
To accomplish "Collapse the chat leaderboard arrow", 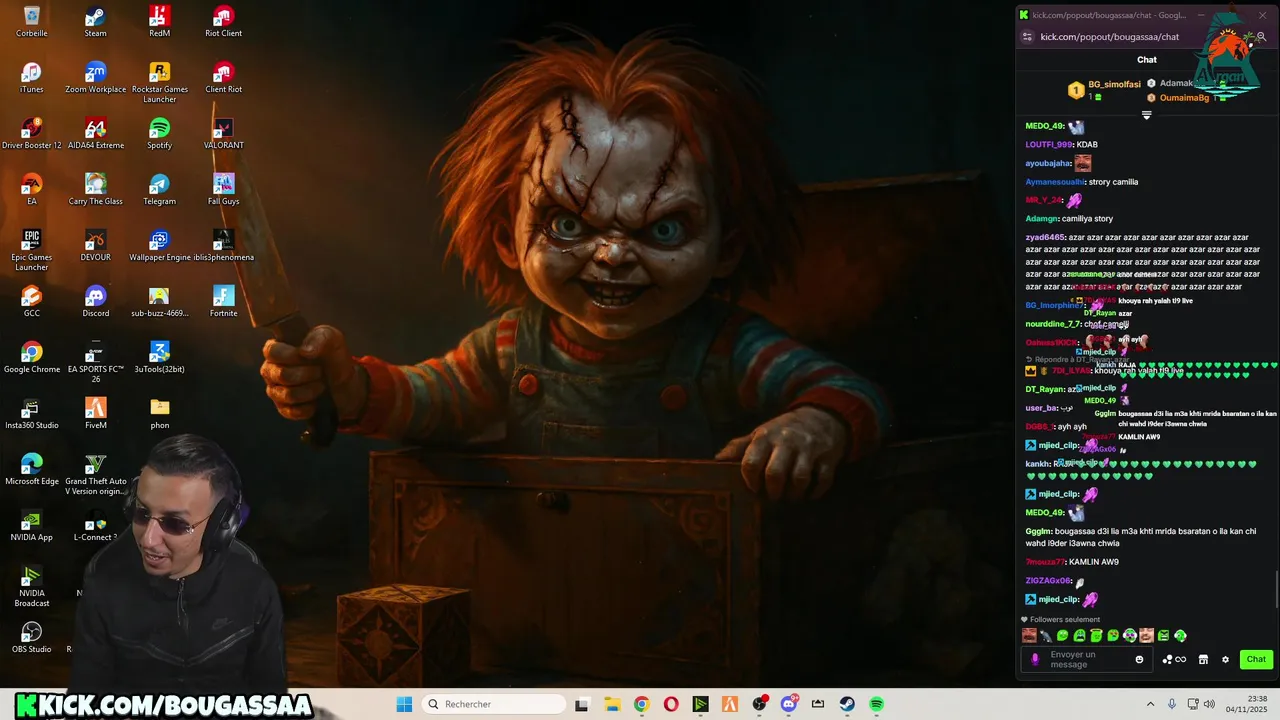I will tap(1147, 115).
